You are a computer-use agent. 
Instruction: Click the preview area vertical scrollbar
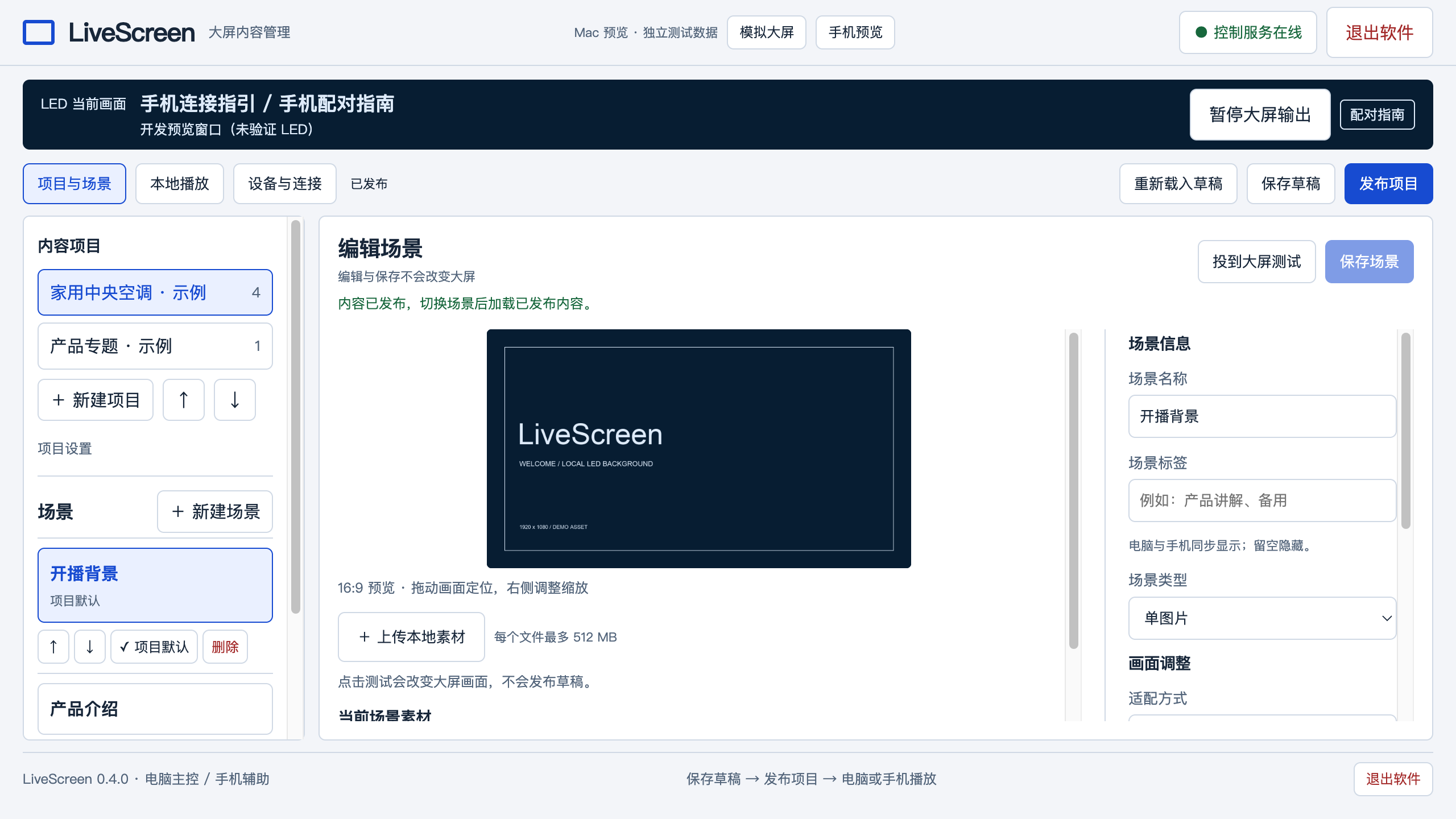click(x=1074, y=491)
